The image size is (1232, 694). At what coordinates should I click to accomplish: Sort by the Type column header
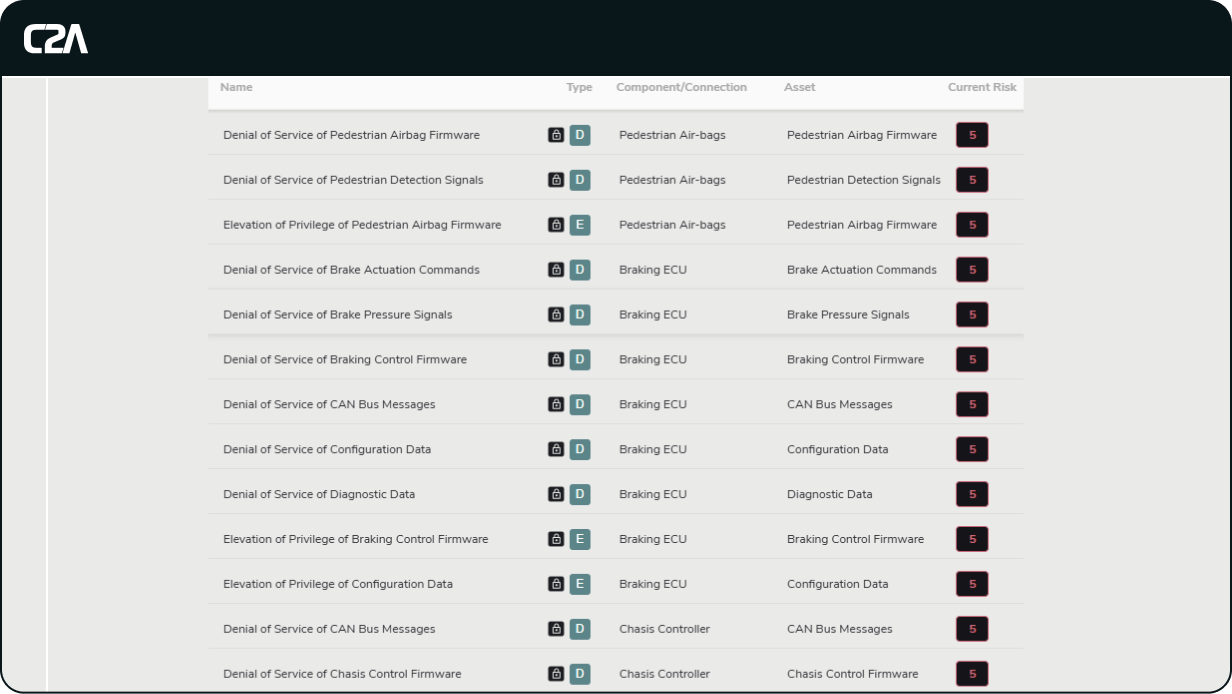(x=579, y=87)
